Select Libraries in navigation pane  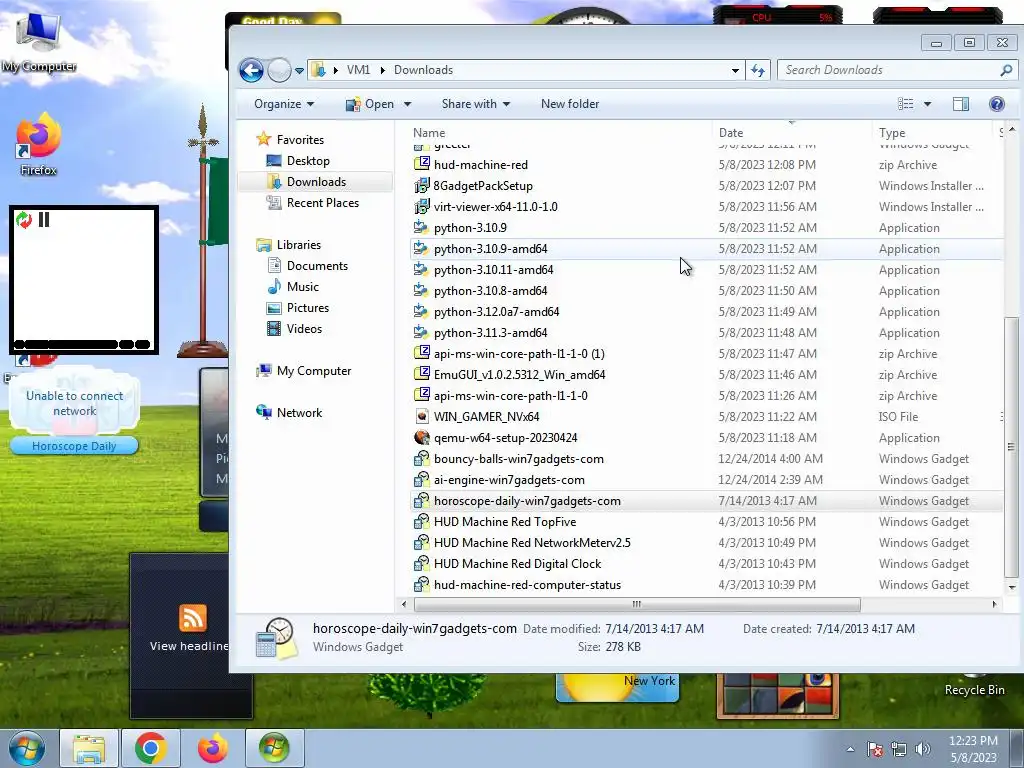click(x=298, y=245)
